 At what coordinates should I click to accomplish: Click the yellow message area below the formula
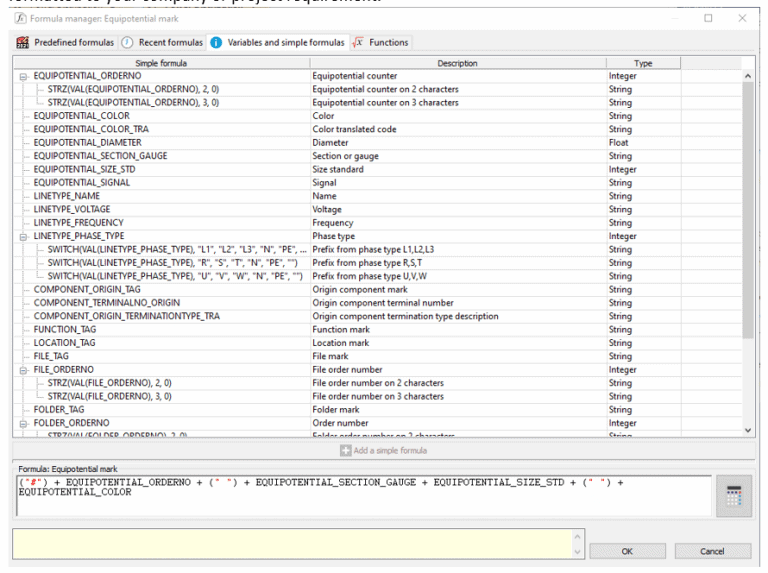(x=293, y=544)
